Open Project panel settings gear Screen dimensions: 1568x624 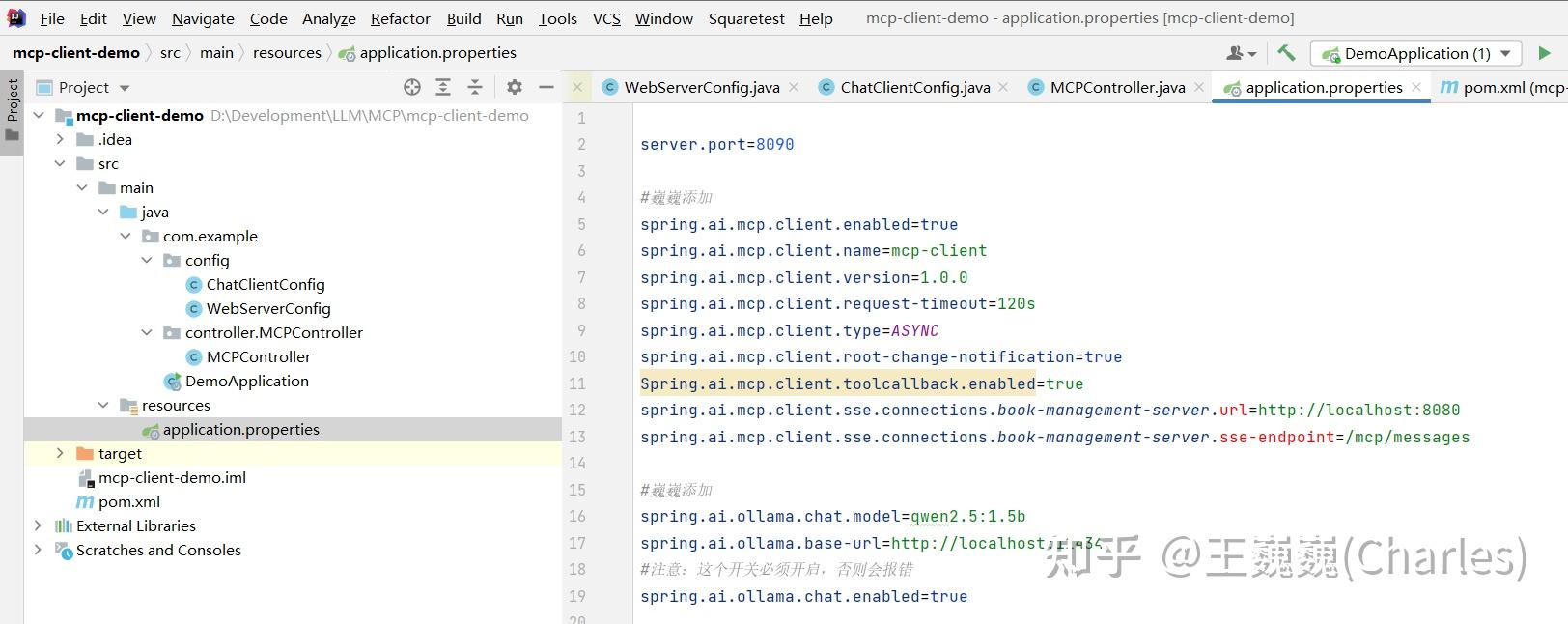(x=515, y=87)
